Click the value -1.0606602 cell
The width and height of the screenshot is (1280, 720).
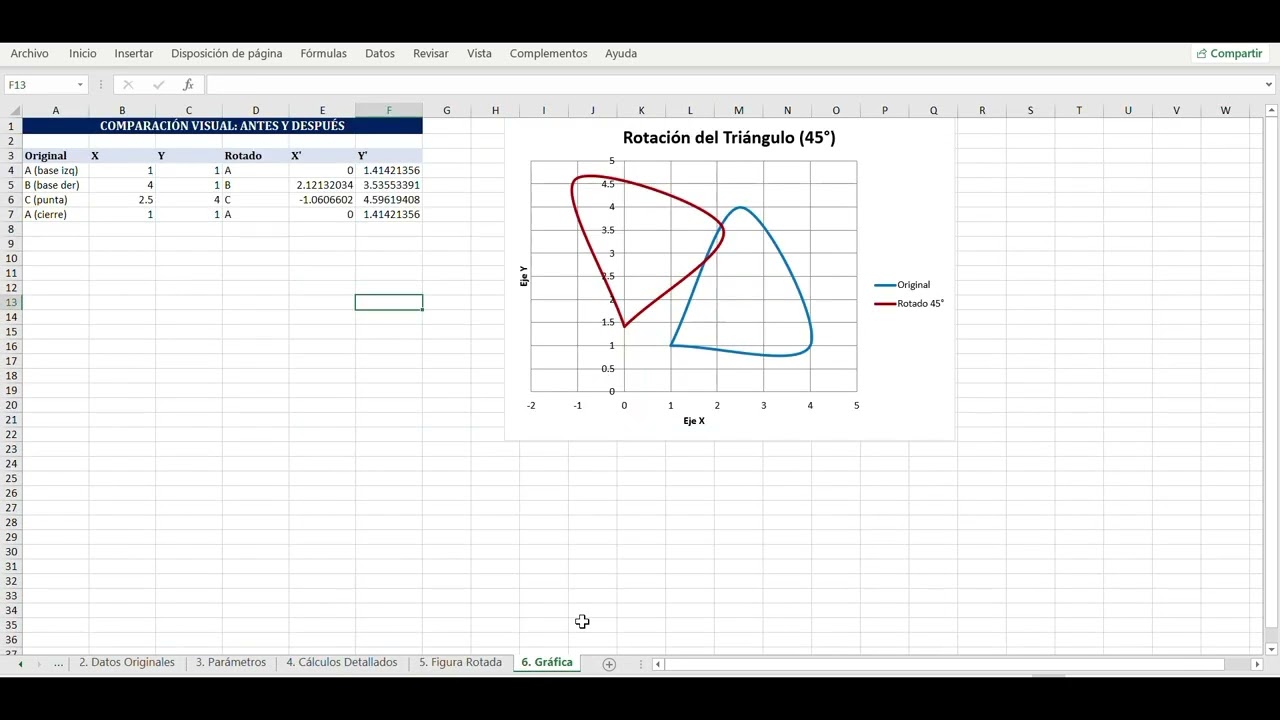[322, 200]
